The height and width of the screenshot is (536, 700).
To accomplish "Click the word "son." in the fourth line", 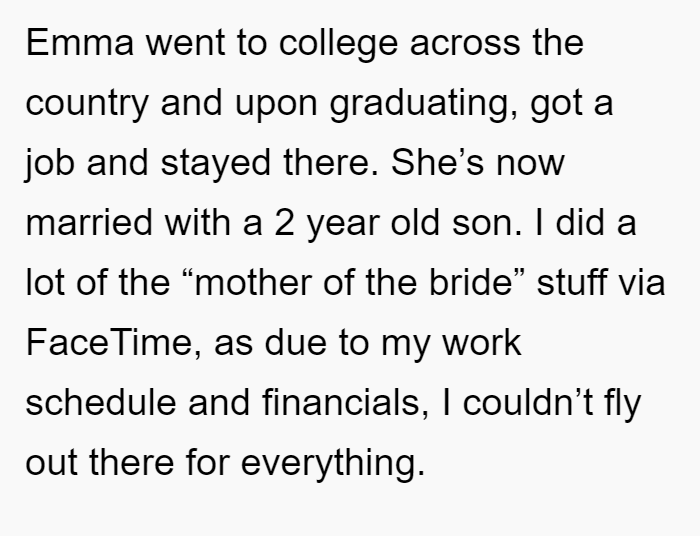I will click(487, 224).
